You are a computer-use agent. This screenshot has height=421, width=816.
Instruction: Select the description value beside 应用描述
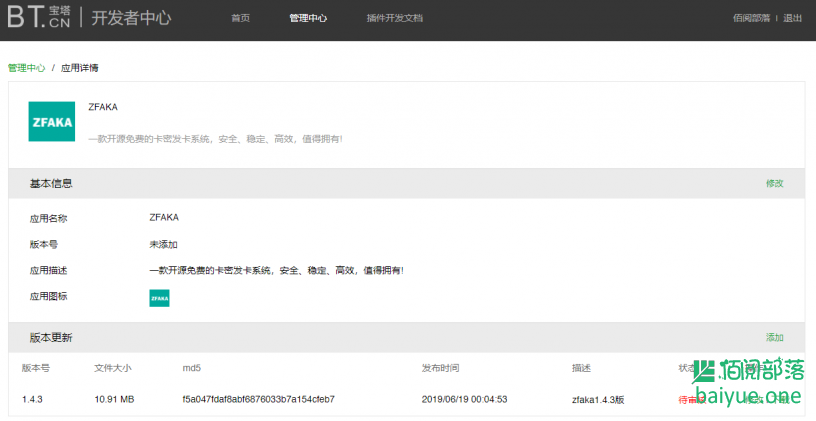(276, 271)
